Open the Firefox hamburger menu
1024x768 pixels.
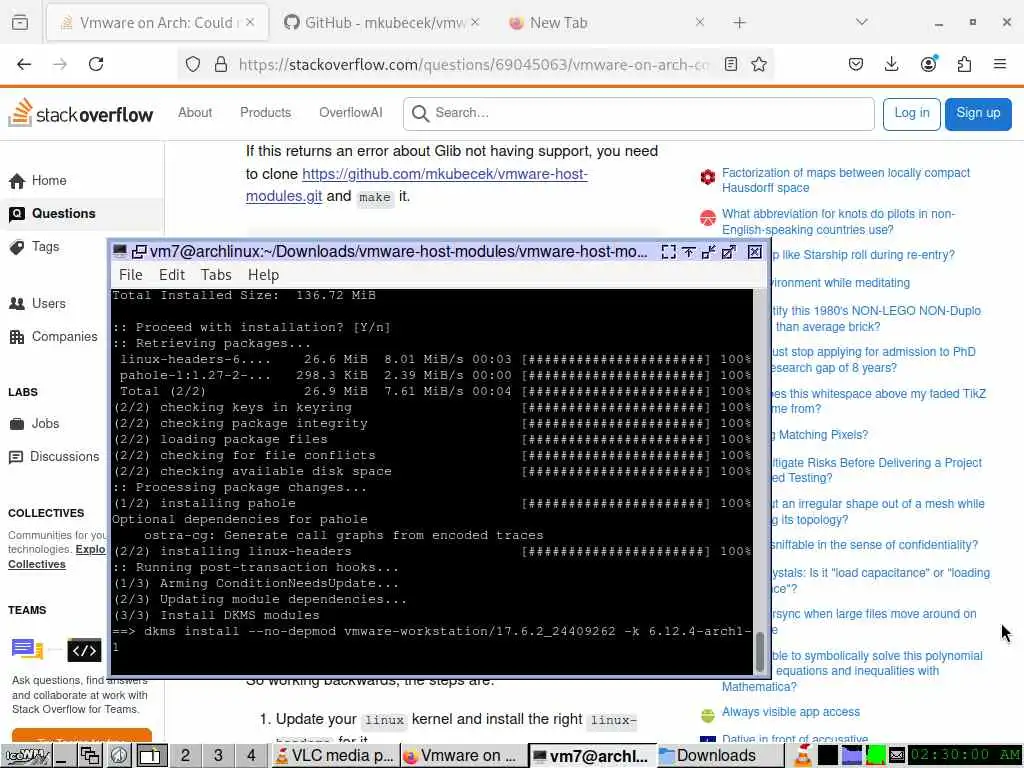[1000, 64]
